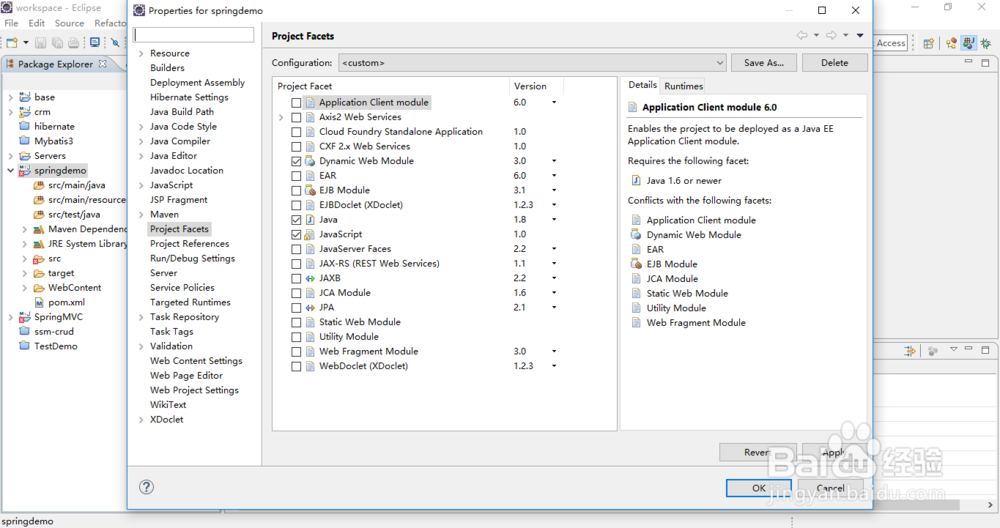Open the Edit menu in Eclipse
This screenshot has width=1000, height=528.
36,23
